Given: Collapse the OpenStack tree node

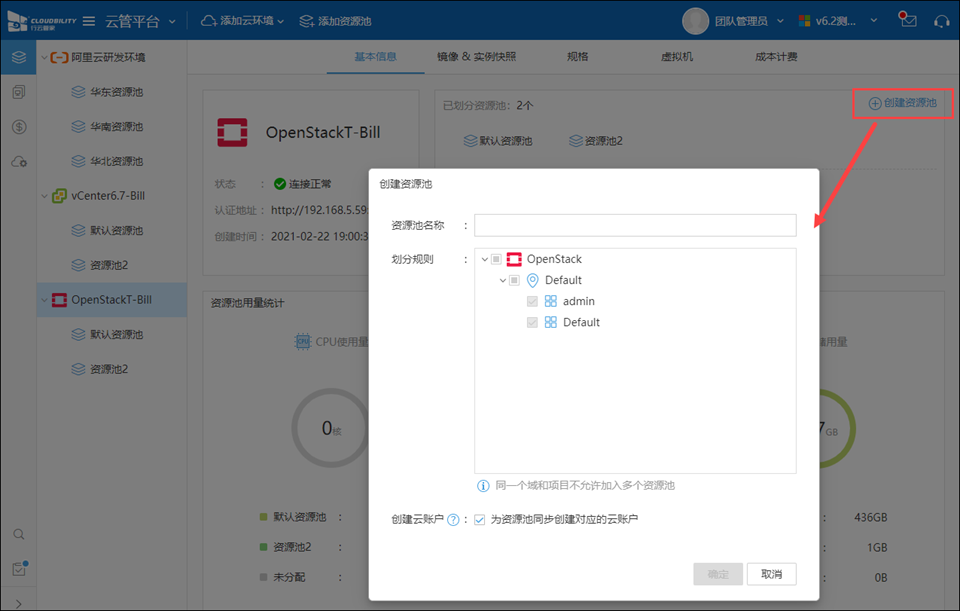Looking at the screenshot, I should coord(484,260).
